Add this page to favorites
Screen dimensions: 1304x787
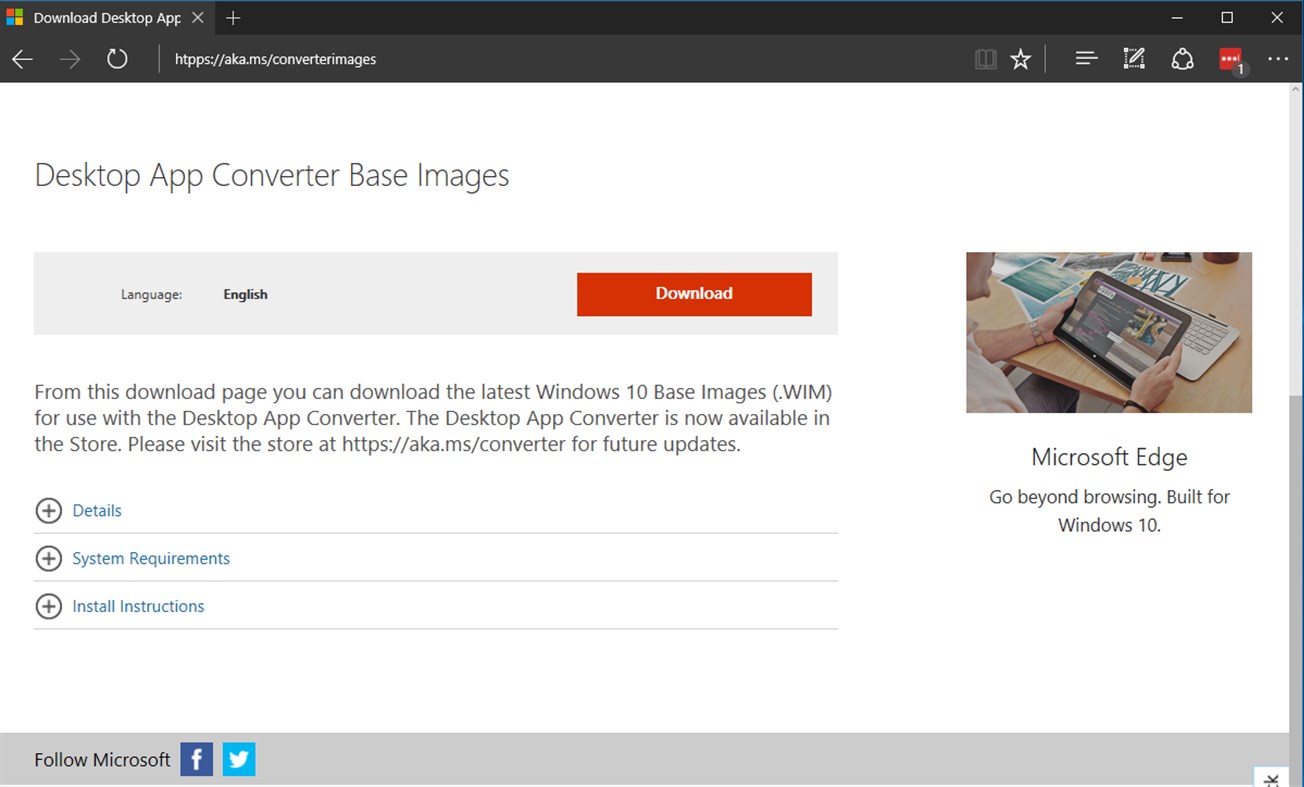(x=1020, y=59)
